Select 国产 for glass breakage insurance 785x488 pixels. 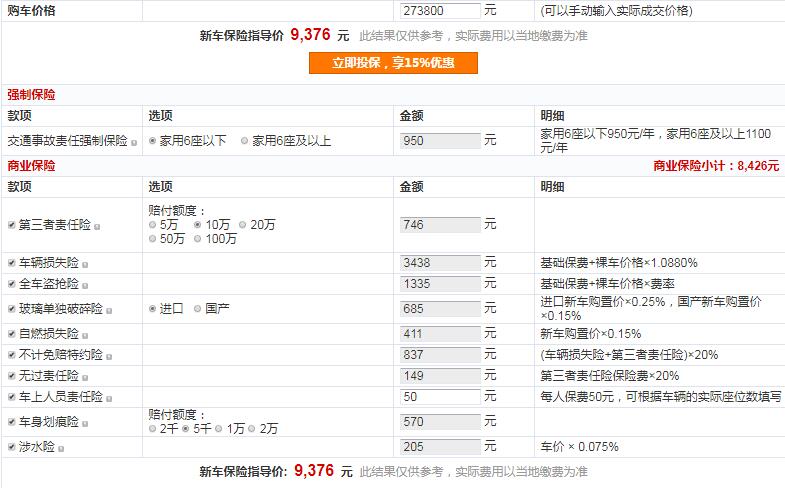point(197,309)
